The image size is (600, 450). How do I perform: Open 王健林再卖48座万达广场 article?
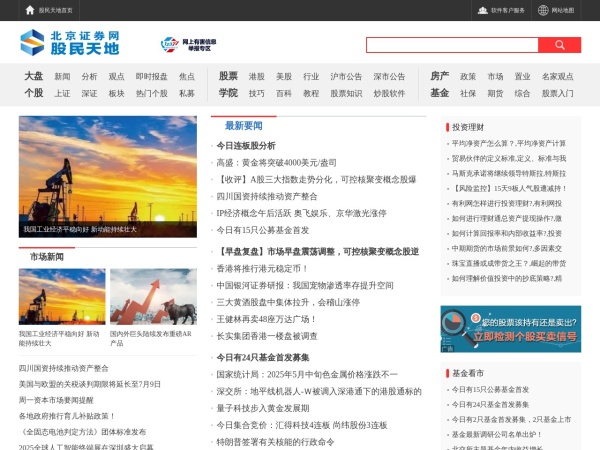coord(267,319)
